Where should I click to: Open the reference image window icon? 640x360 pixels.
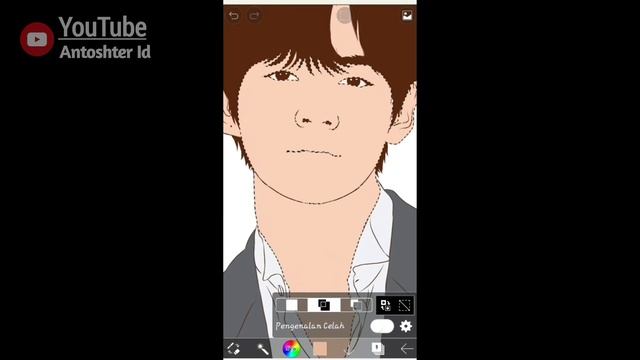click(407, 16)
